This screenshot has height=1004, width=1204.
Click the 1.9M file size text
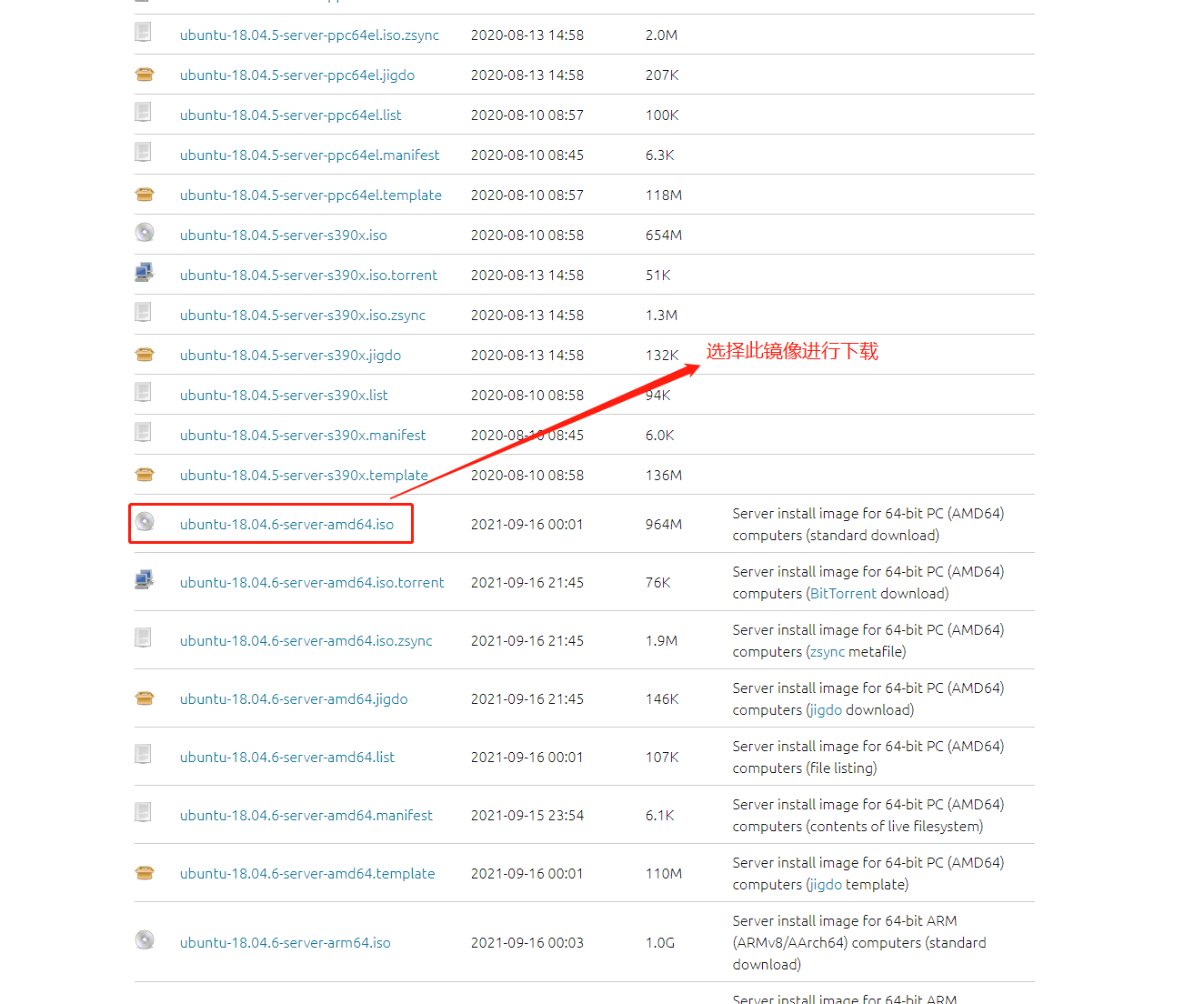coord(661,641)
